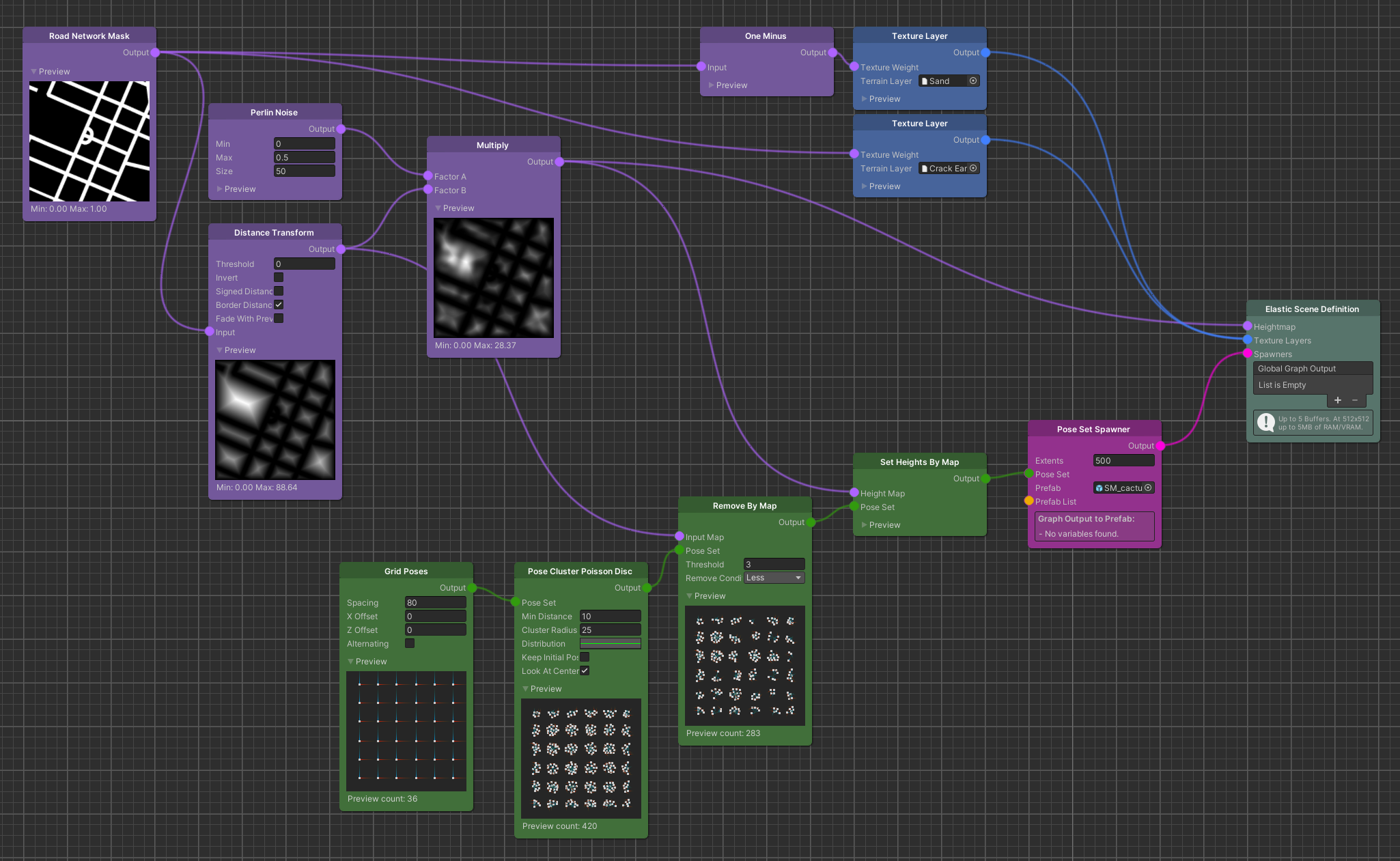Click the Crack Earth layer object picker icon
The image size is (1400, 861).
[973, 168]
